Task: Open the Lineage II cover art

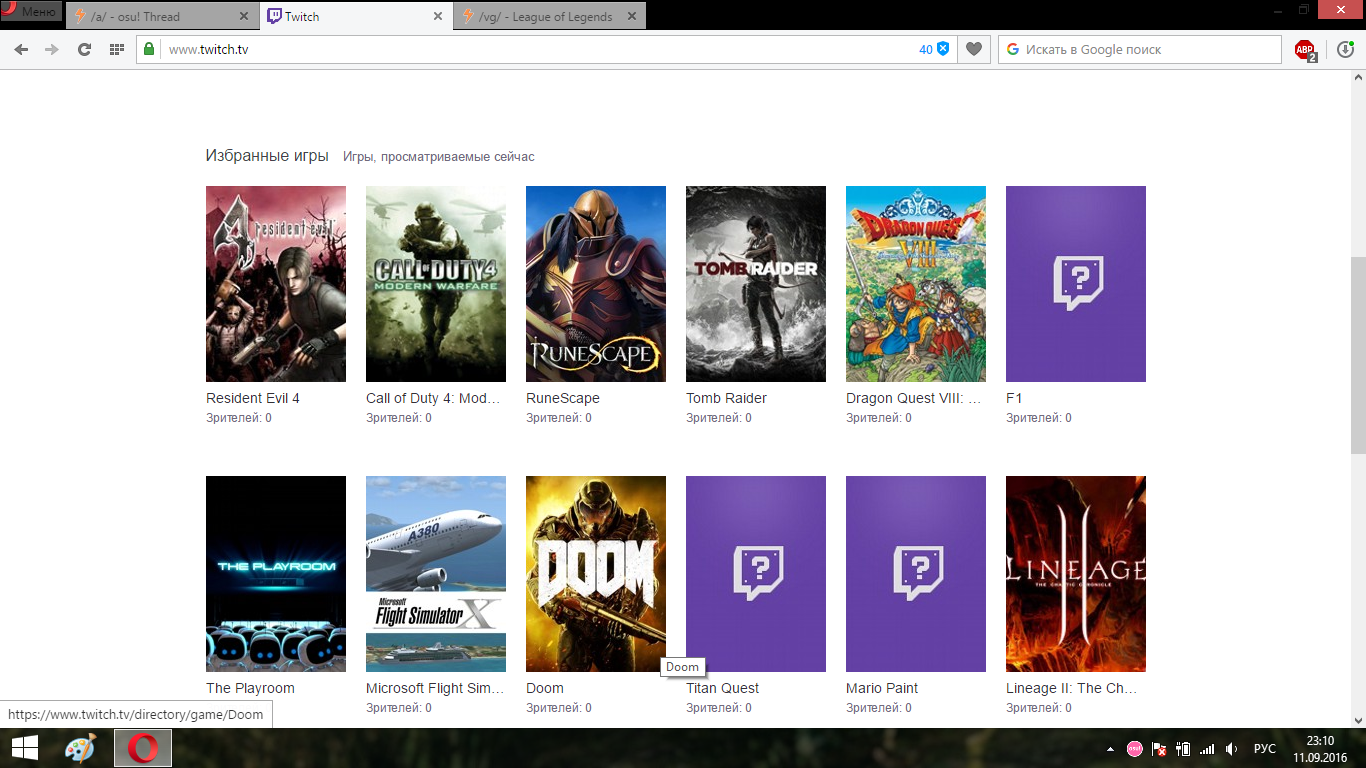Action: (1076, 574)
